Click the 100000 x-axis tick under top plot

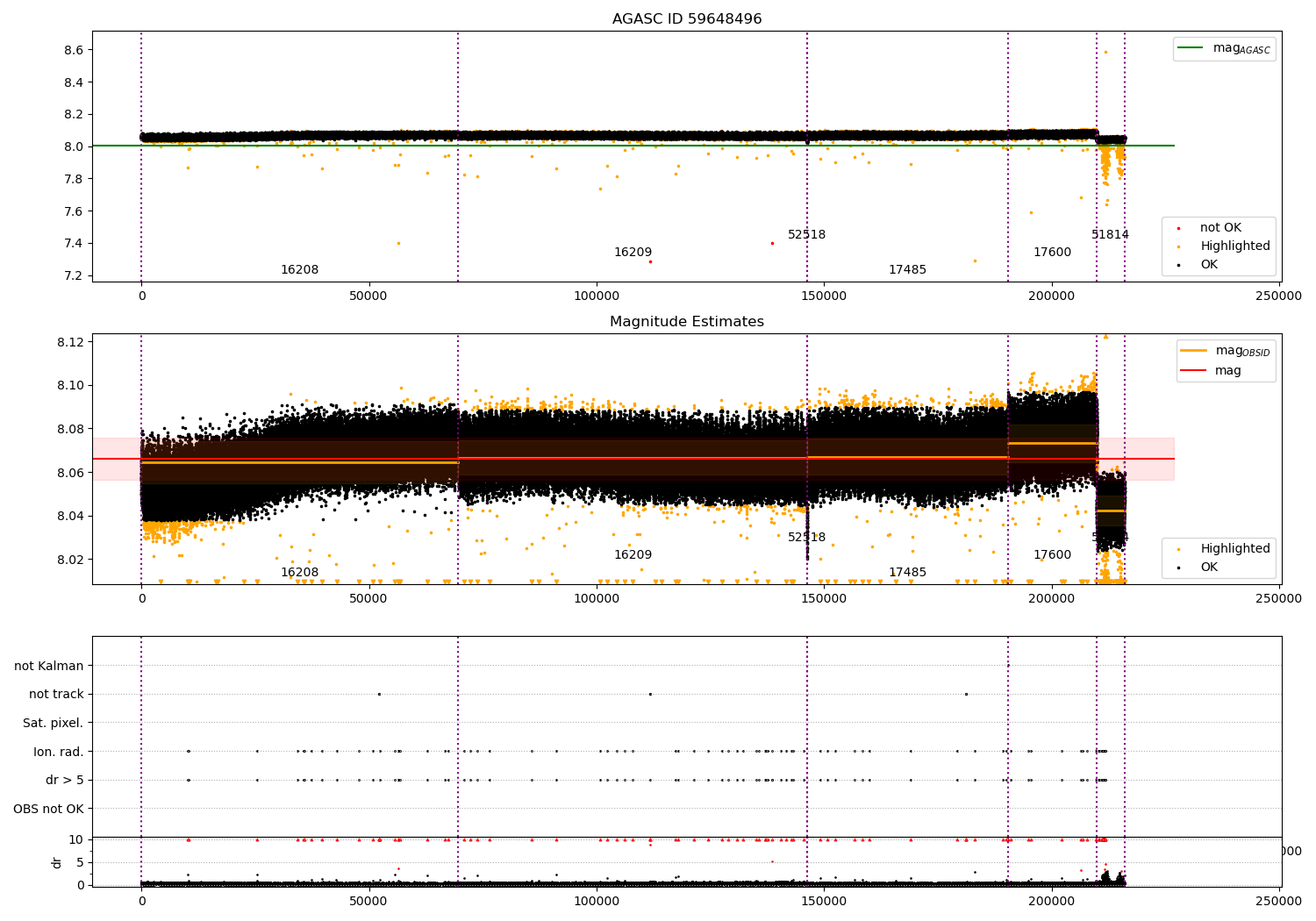pyautogui.click(x=597, y=296)
